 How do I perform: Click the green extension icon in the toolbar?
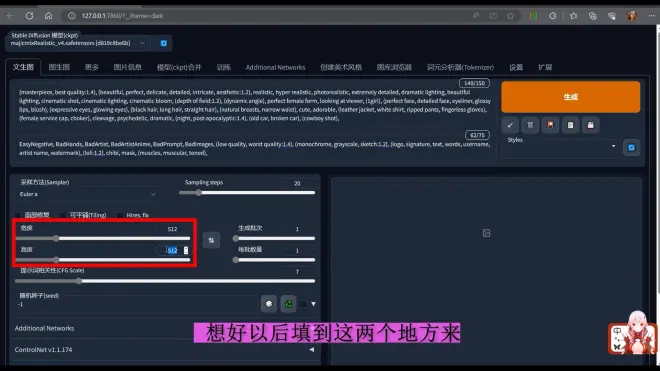click(x=533, y=16)
